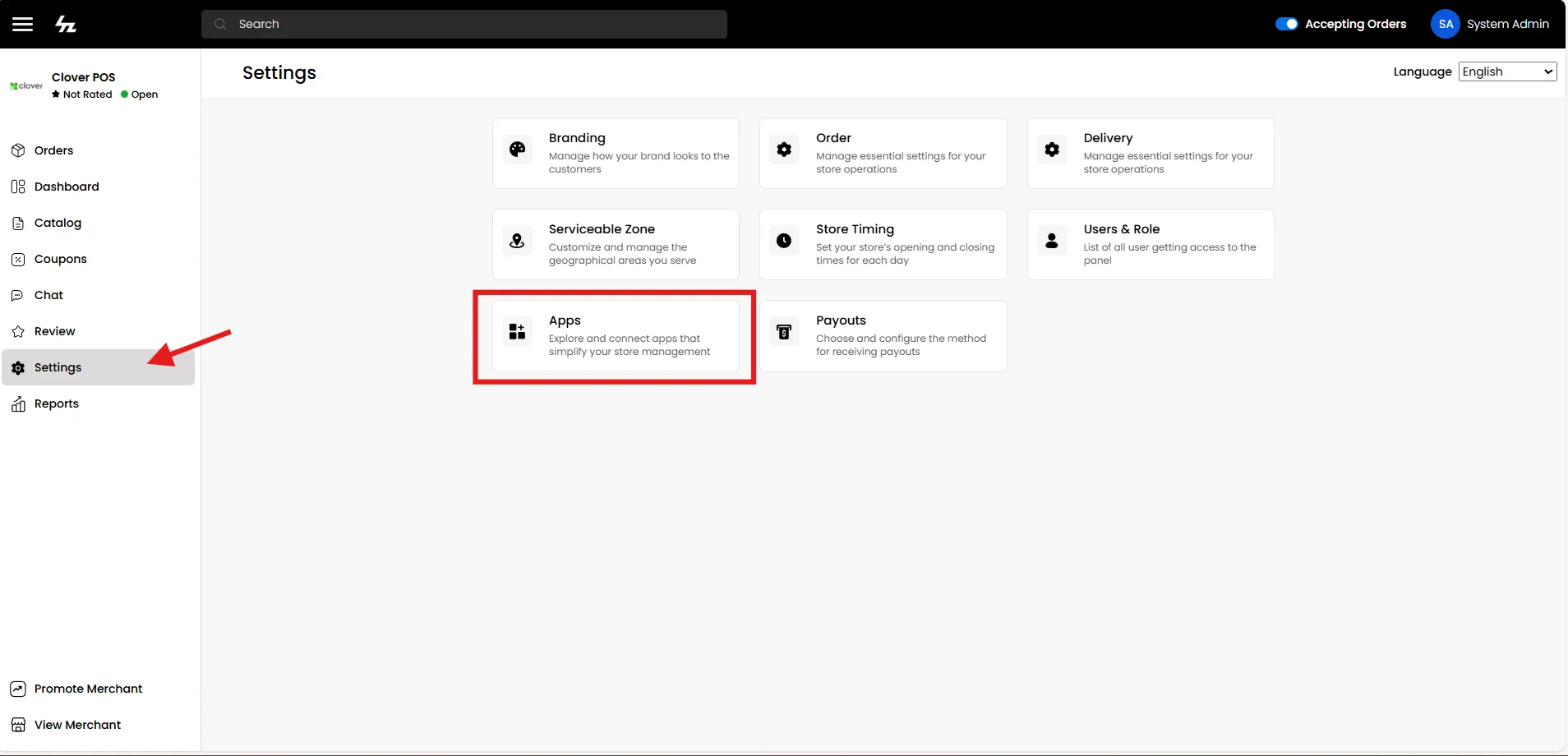Viewport: 1568px width, 756px height.
Task: Click the search magnifier icon
Action: point(220,24)
